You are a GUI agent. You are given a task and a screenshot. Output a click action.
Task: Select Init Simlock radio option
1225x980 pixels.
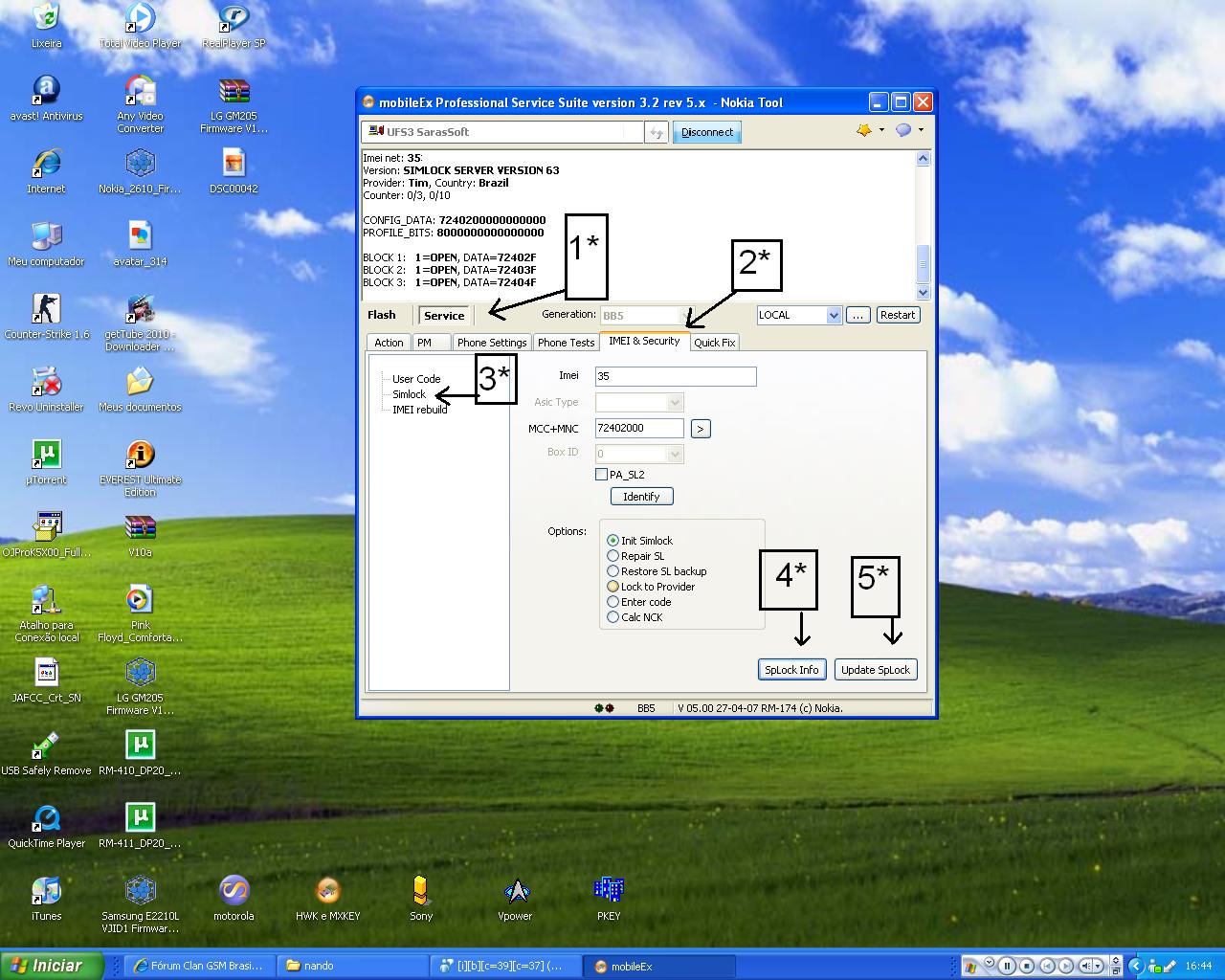click(612, 541)
